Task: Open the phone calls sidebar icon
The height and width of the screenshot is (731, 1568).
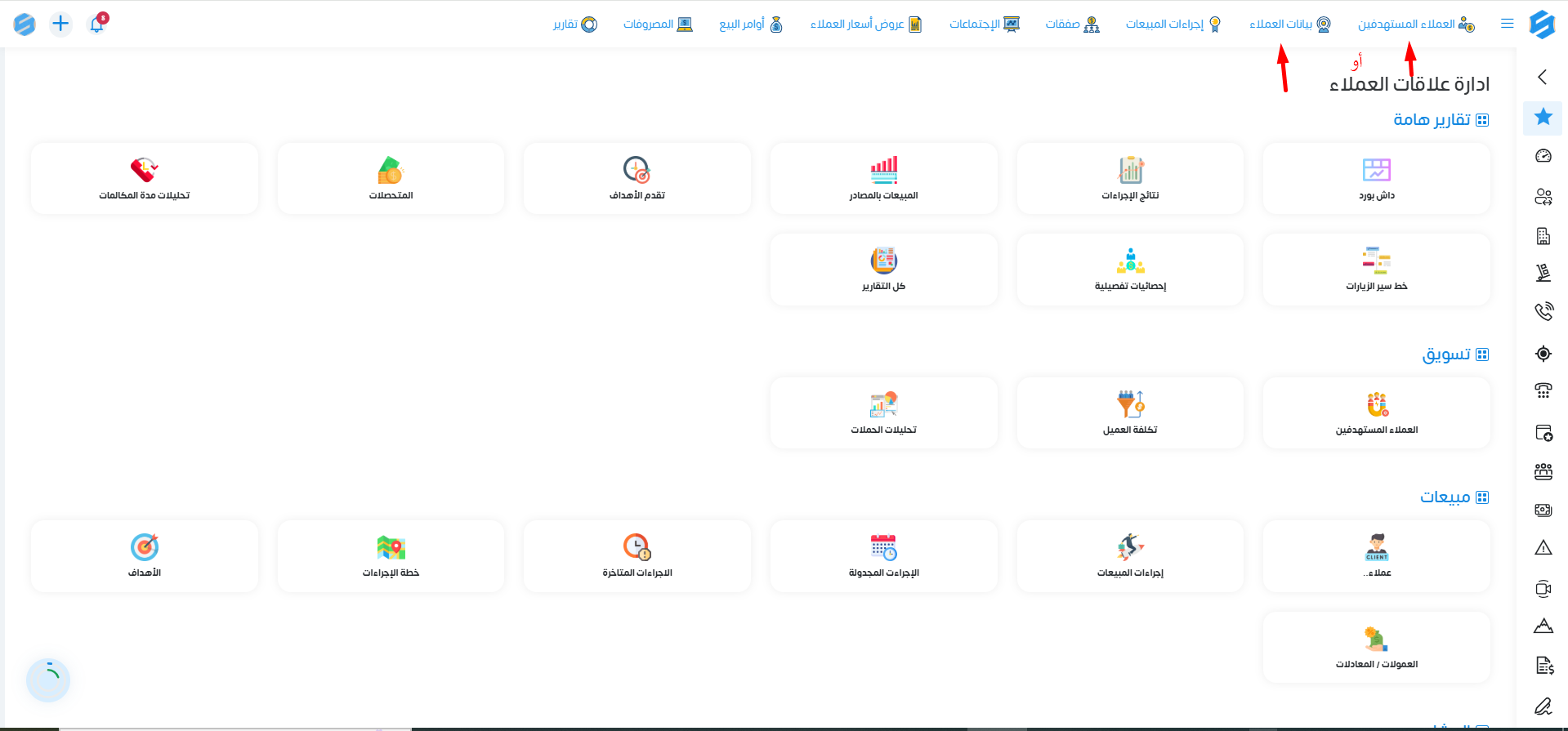Action: coord(1543,311)
